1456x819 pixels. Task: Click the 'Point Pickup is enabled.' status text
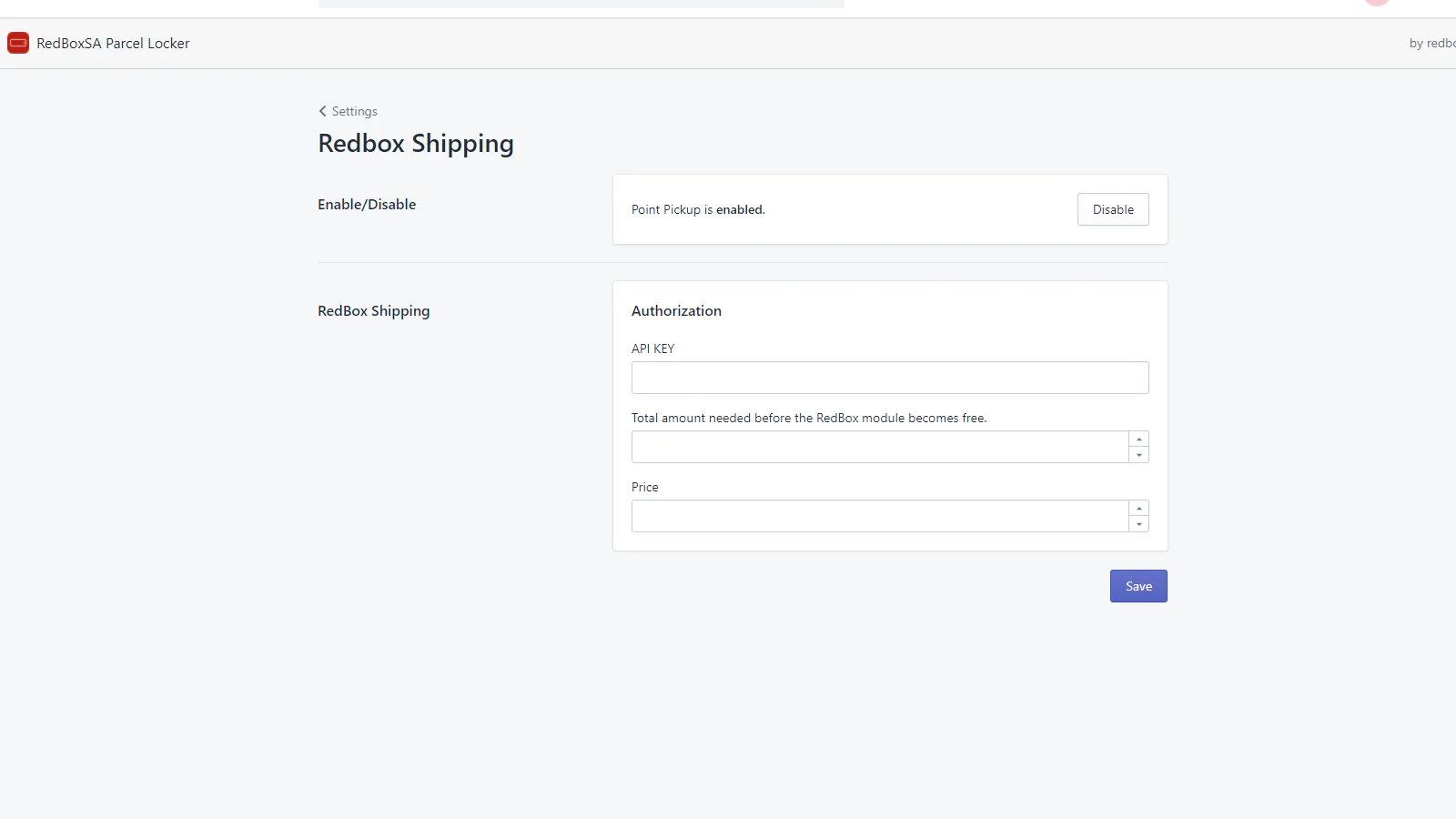coord(698,209)
